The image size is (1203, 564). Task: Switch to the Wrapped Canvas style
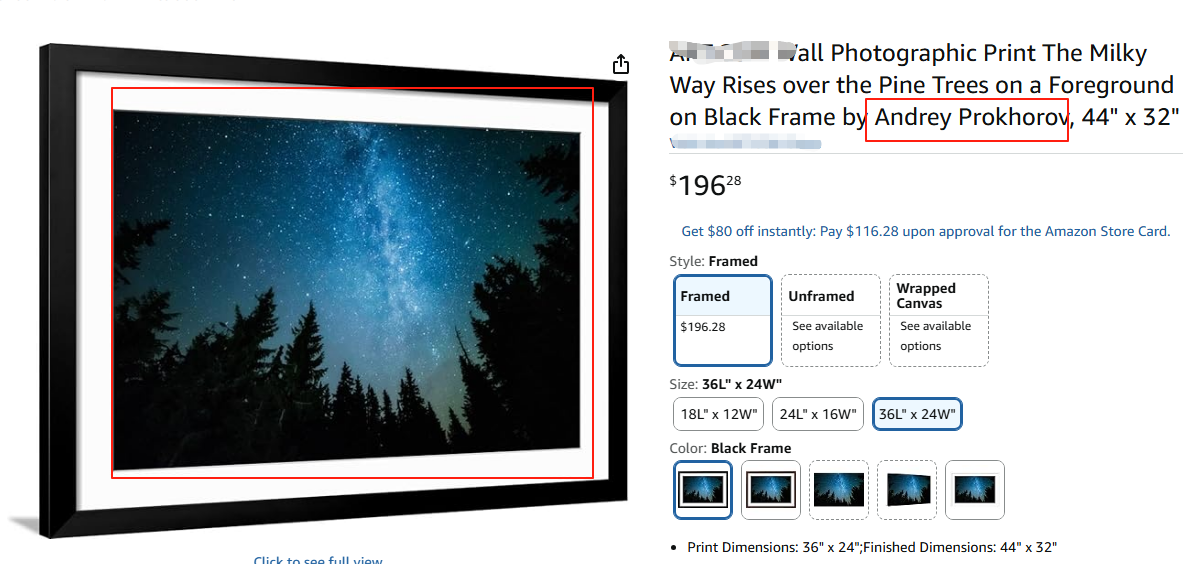pyautogui.click(x=939, y=320)
